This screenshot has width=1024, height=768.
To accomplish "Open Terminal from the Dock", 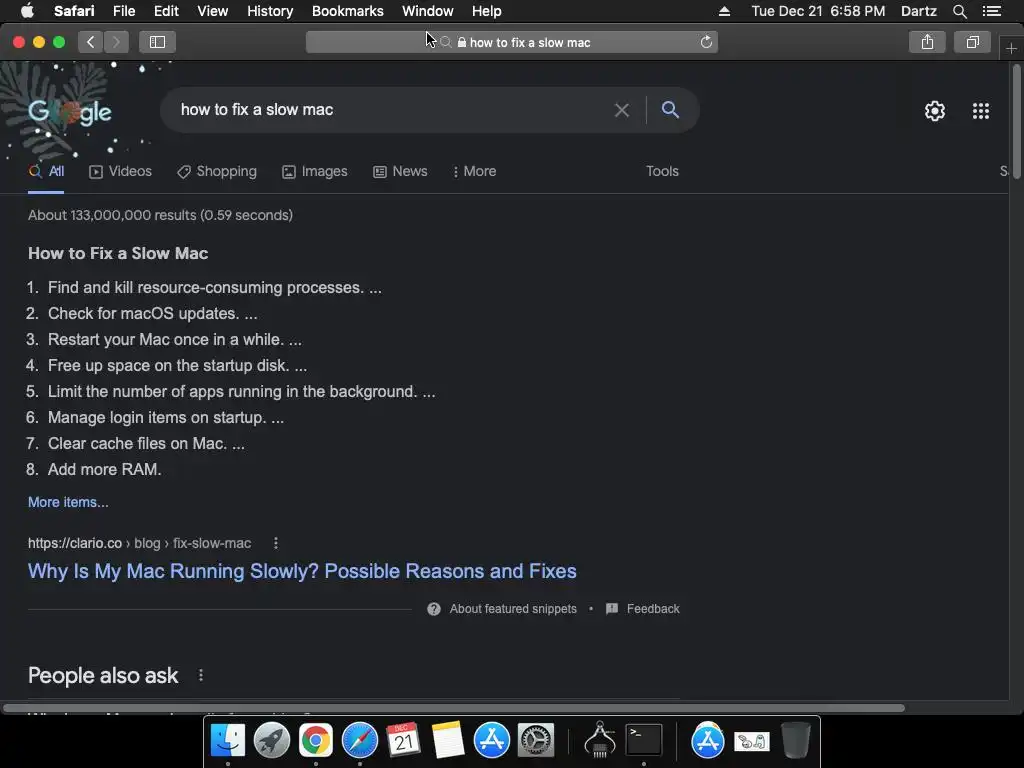I will click(x=644, y=741).
